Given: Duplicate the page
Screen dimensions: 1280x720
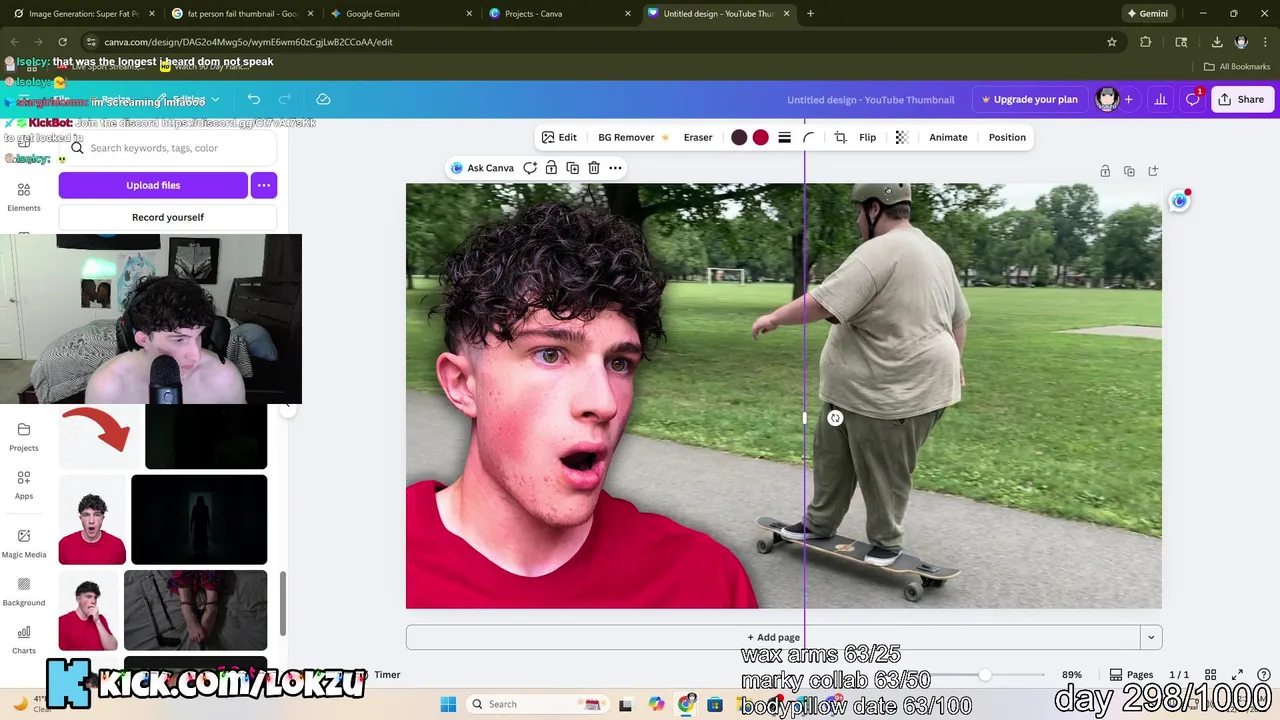Looking at the screenshot, I should point(1129,171).
